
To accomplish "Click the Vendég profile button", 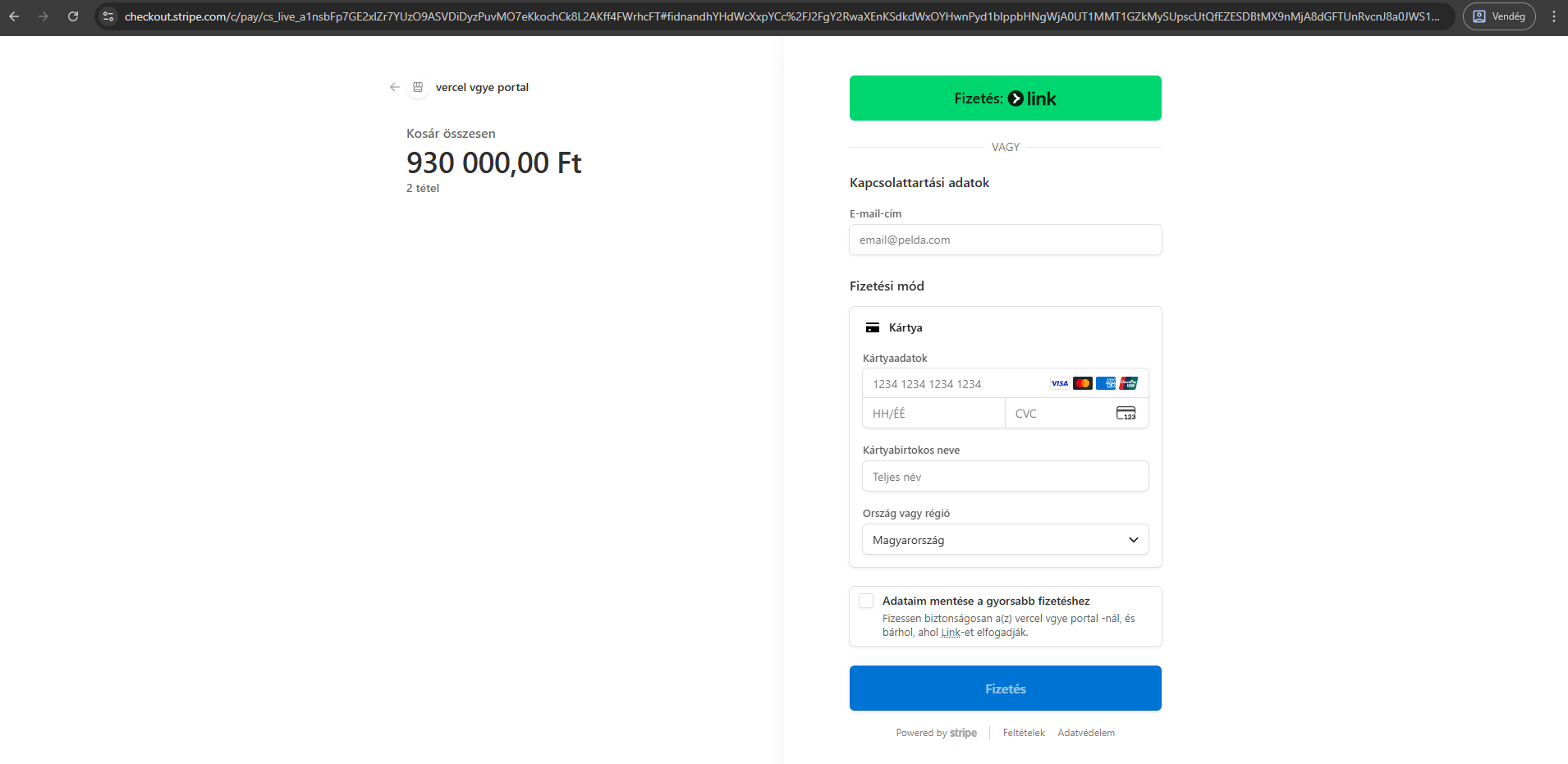I will [x=1498, y=16].
